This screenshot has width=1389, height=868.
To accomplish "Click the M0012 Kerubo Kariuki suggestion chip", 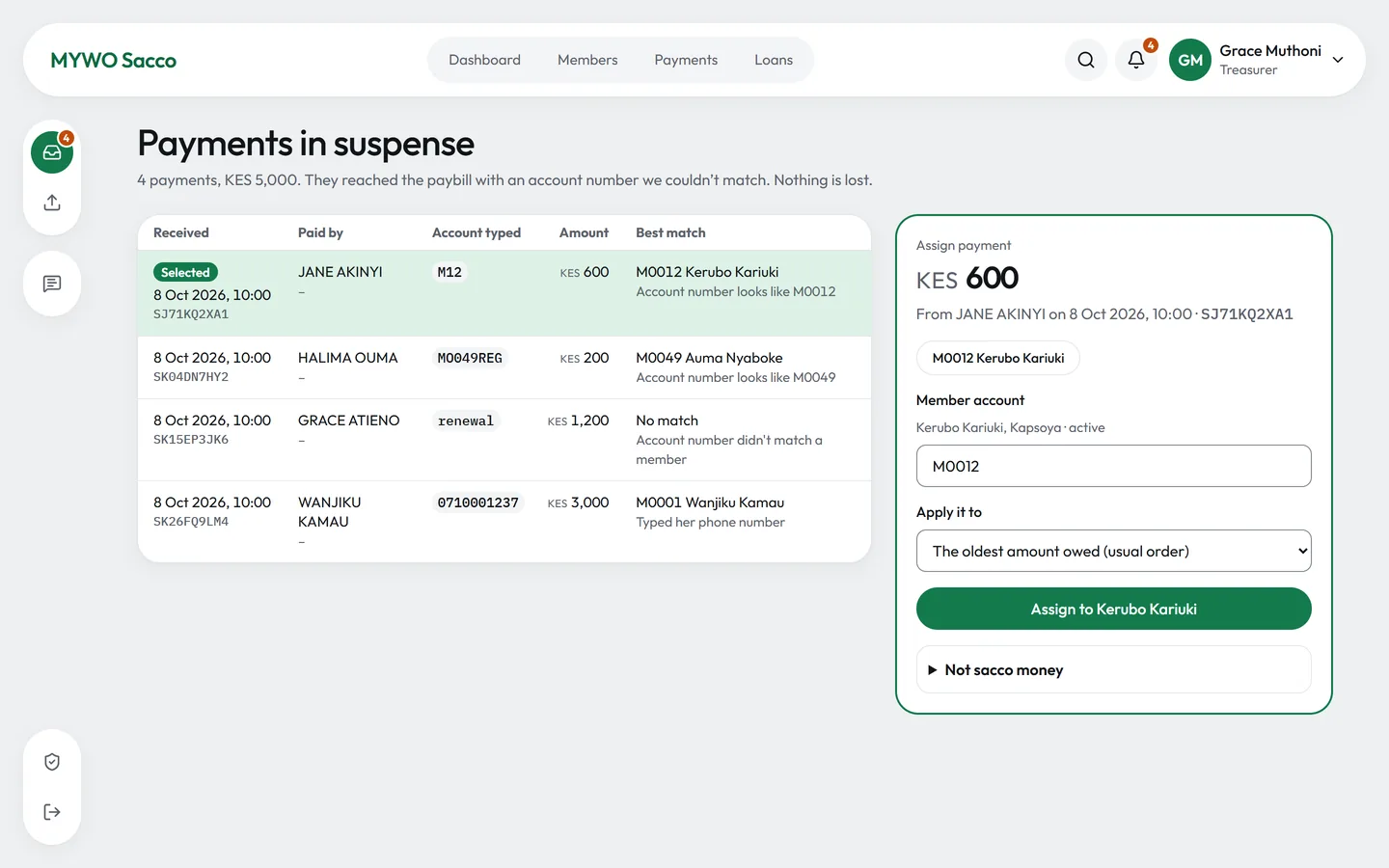I will click(x=998, y=358).
